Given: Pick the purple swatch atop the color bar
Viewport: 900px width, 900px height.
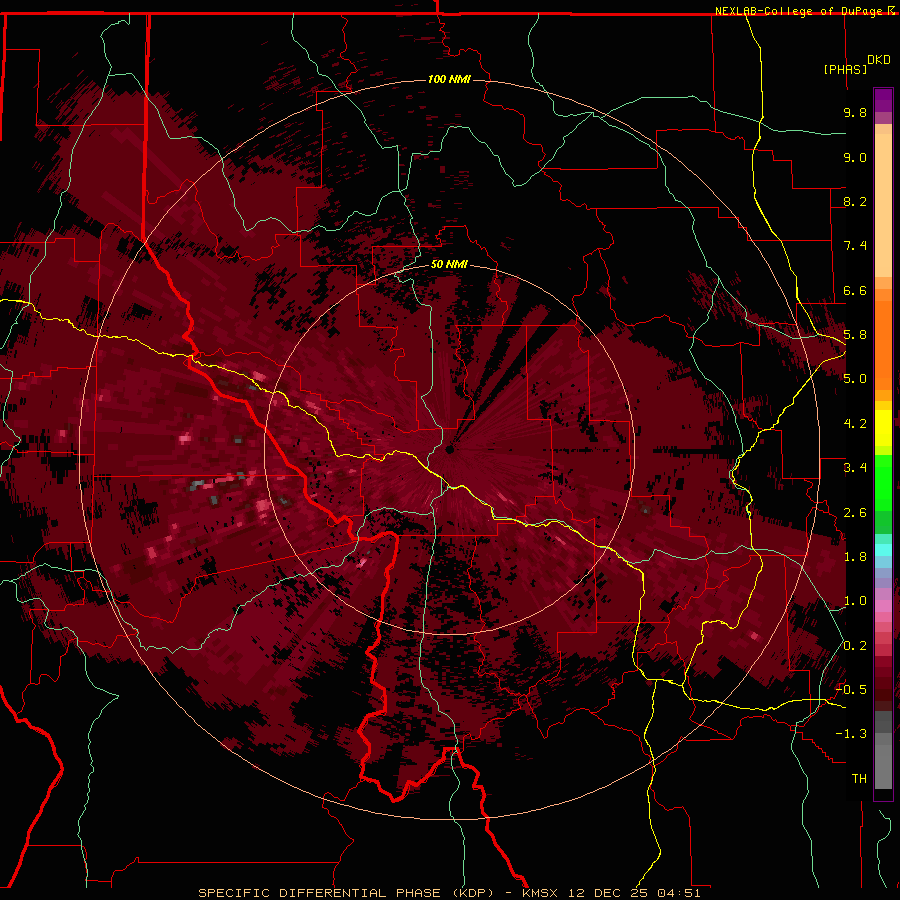Looking at the screenshot, I should click(883, 100).
